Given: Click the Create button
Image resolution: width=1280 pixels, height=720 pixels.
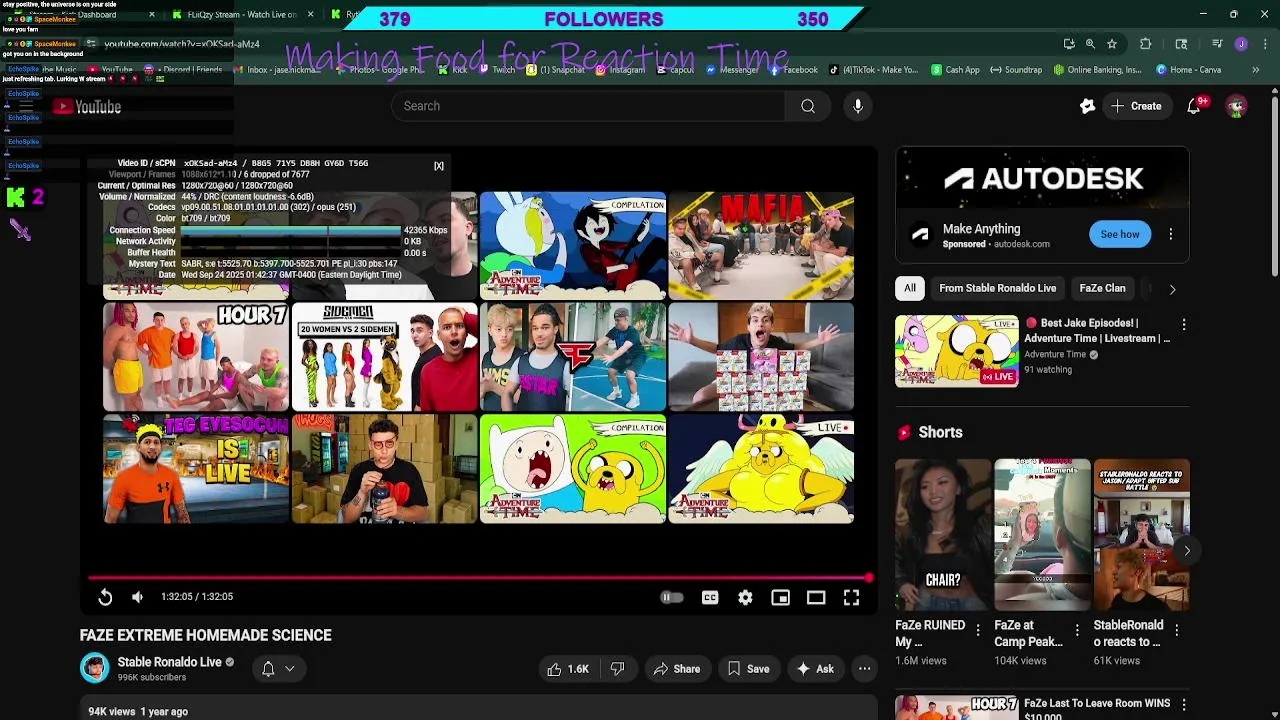Looking at the screenshot, I should point(1136,106).
